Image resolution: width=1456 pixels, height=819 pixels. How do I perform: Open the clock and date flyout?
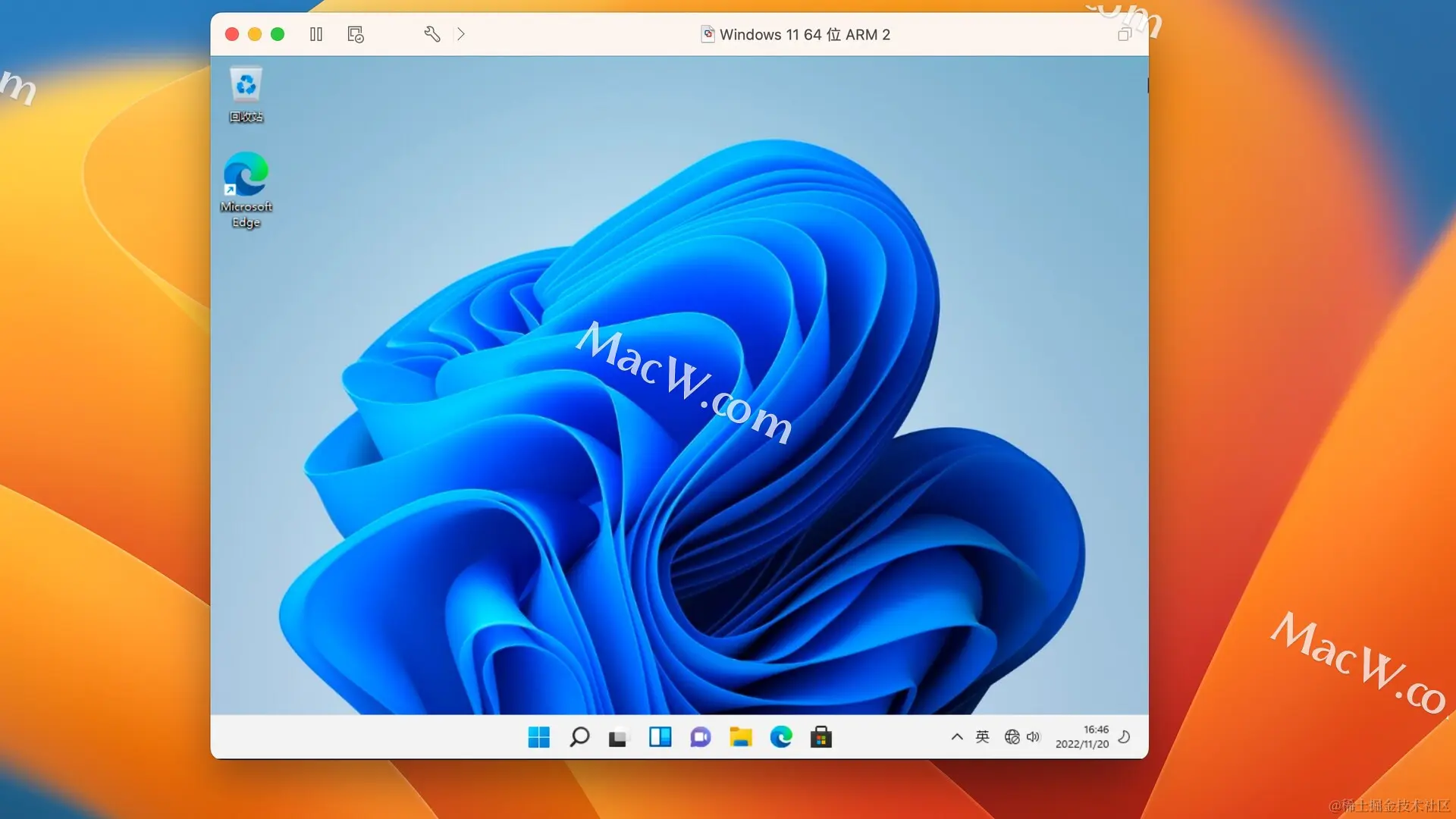tap(1082, 737)
